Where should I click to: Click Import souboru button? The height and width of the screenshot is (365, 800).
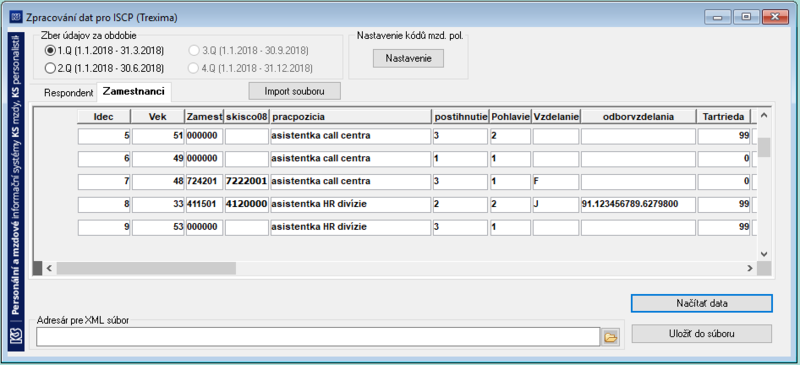click(x=294, y=91)
